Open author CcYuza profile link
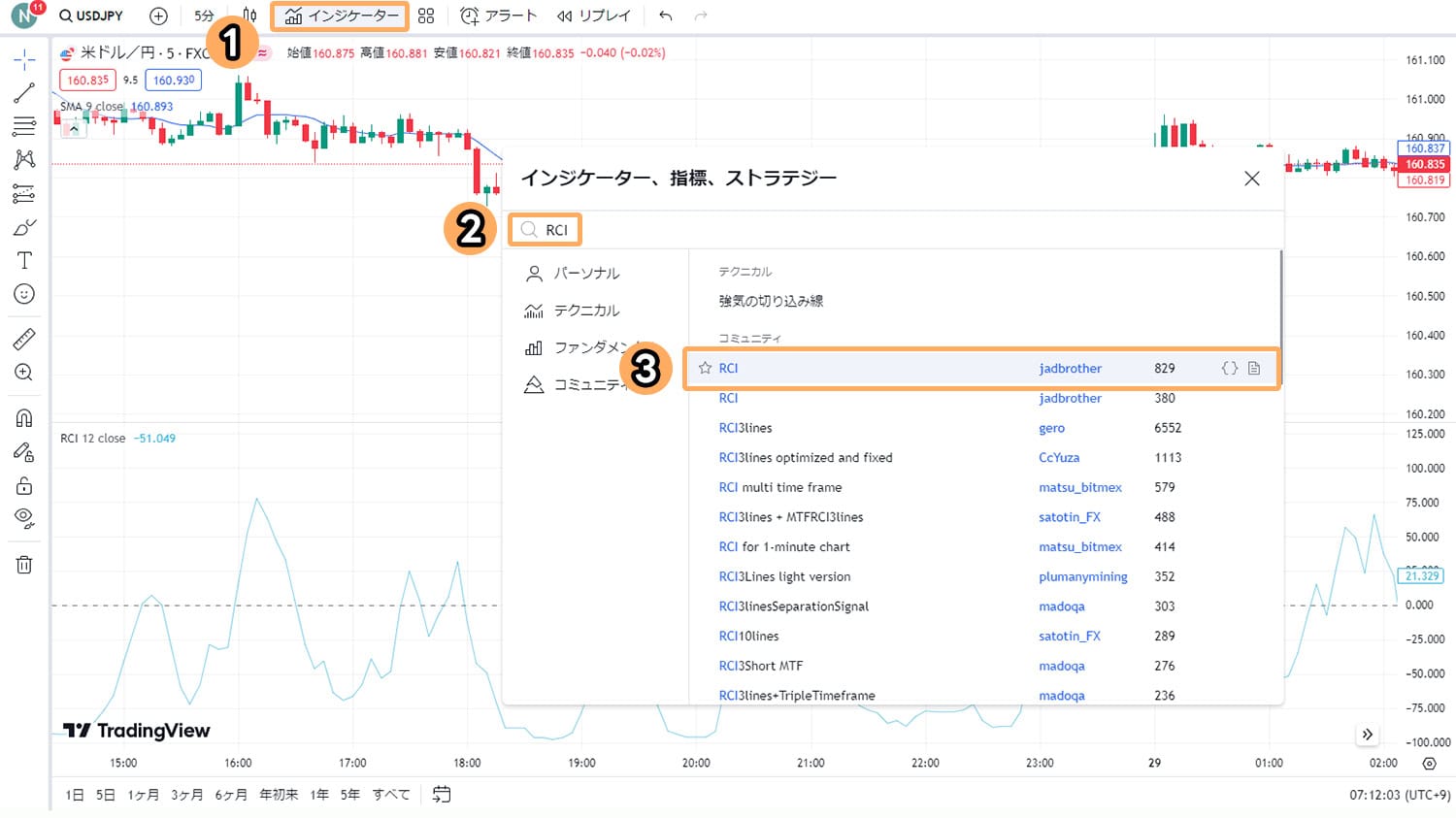 (x=1059, y=458)
